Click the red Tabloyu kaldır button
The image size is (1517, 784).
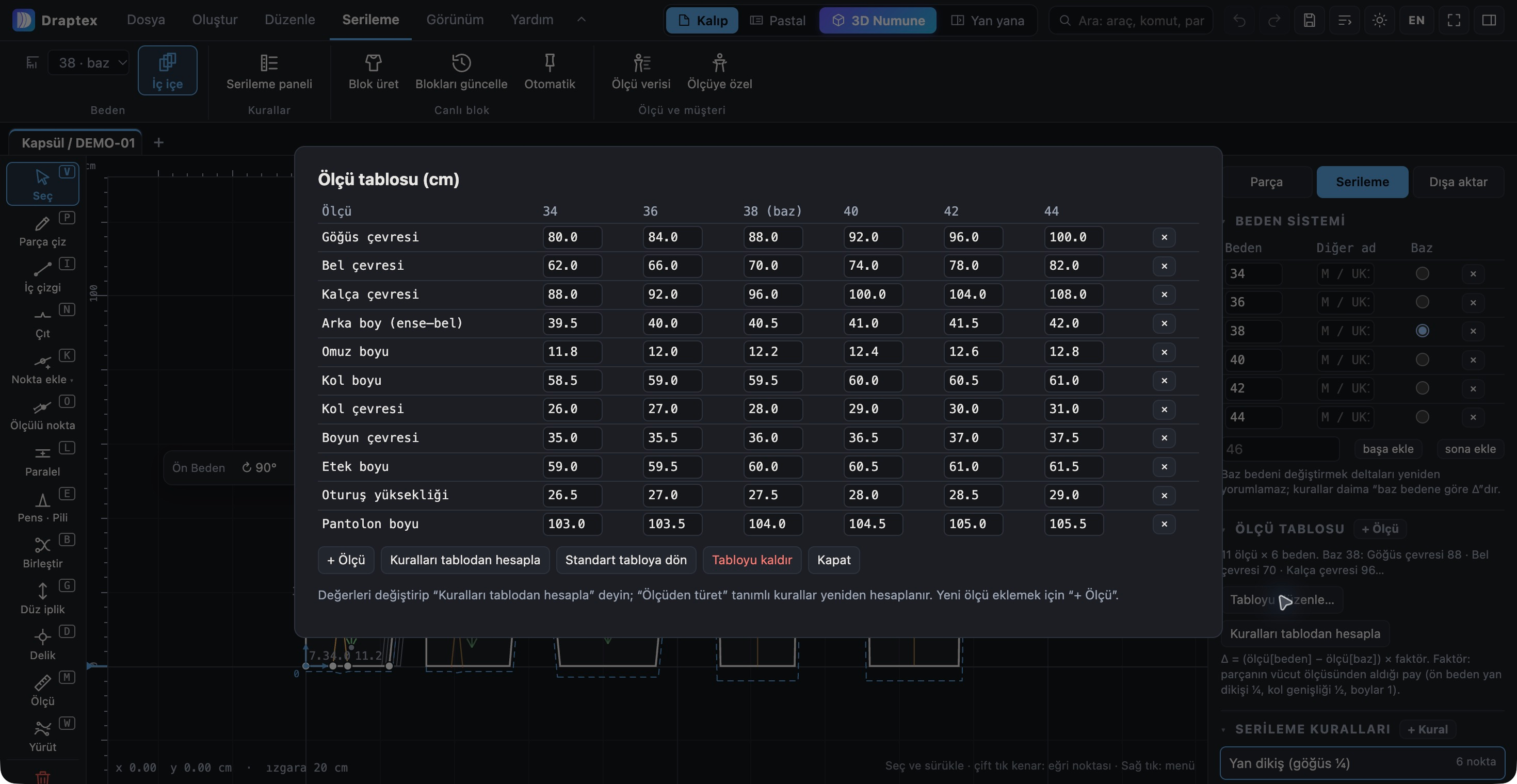tap(751, 560)
